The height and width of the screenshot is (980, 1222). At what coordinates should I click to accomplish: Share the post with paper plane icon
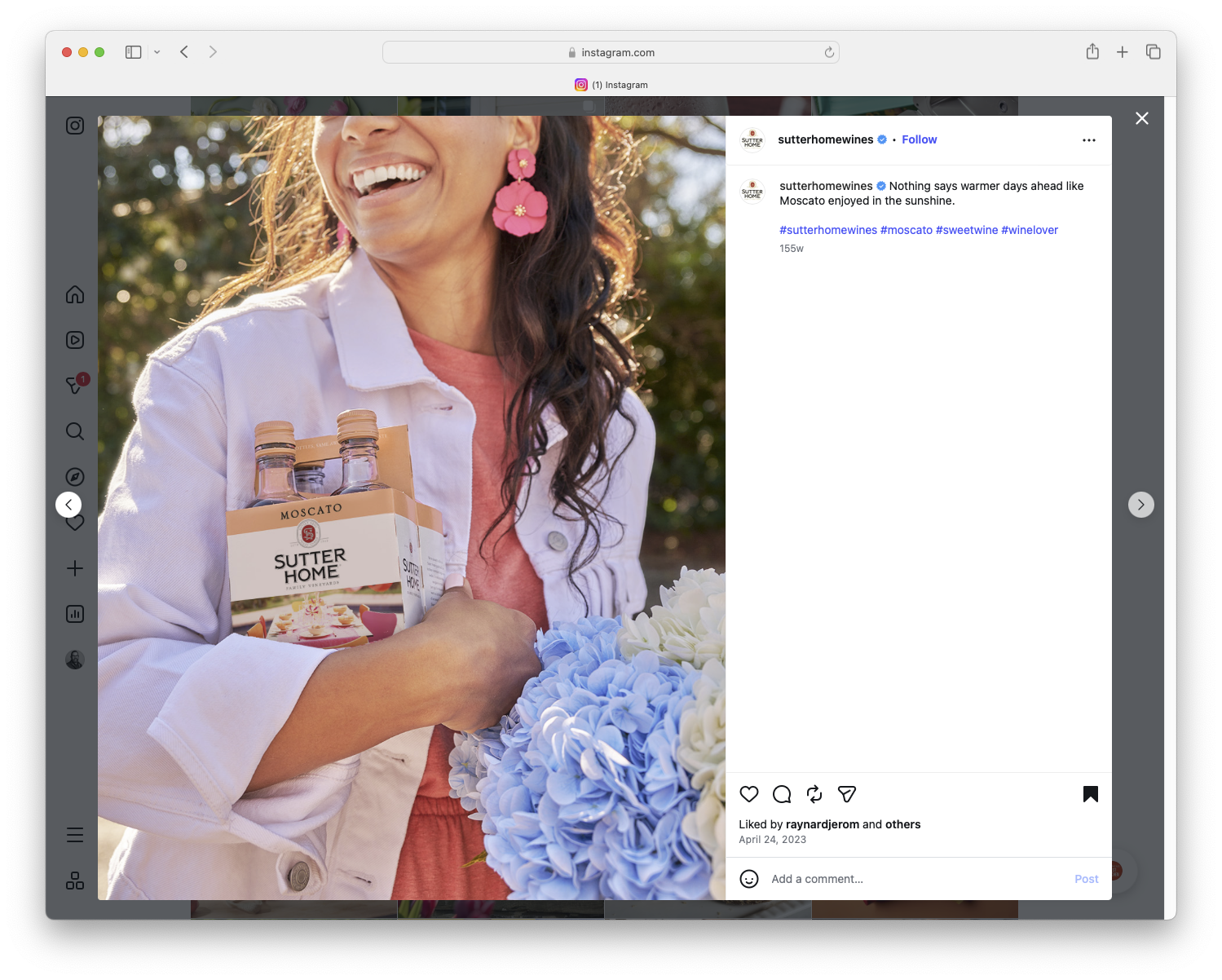pyautogui.click(x=847, y=794)
